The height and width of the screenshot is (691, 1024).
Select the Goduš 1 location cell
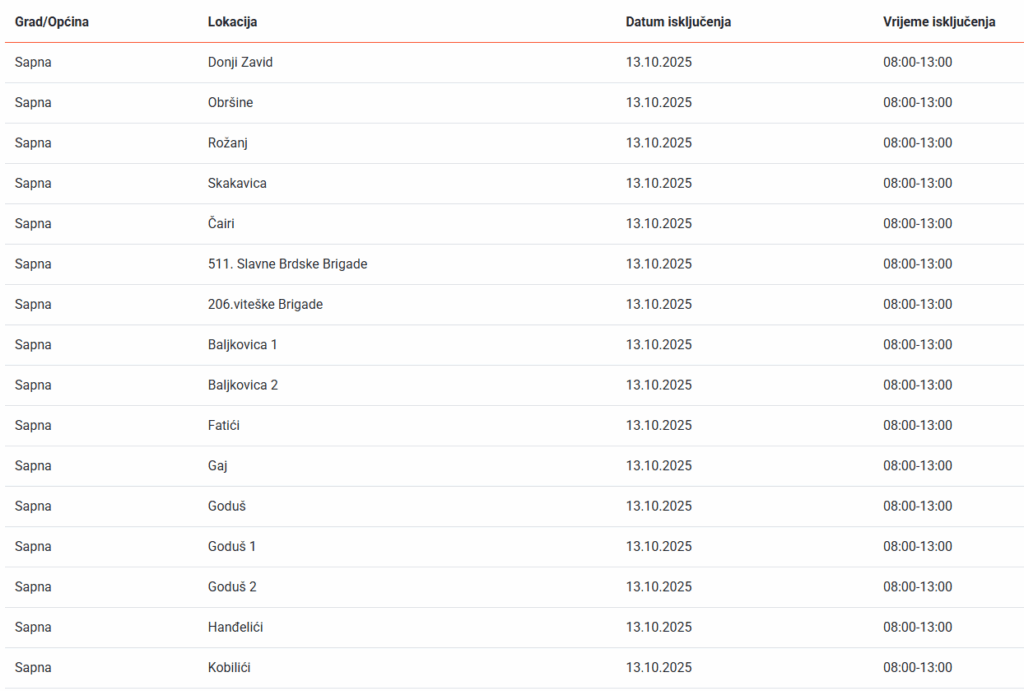point(232,546)
